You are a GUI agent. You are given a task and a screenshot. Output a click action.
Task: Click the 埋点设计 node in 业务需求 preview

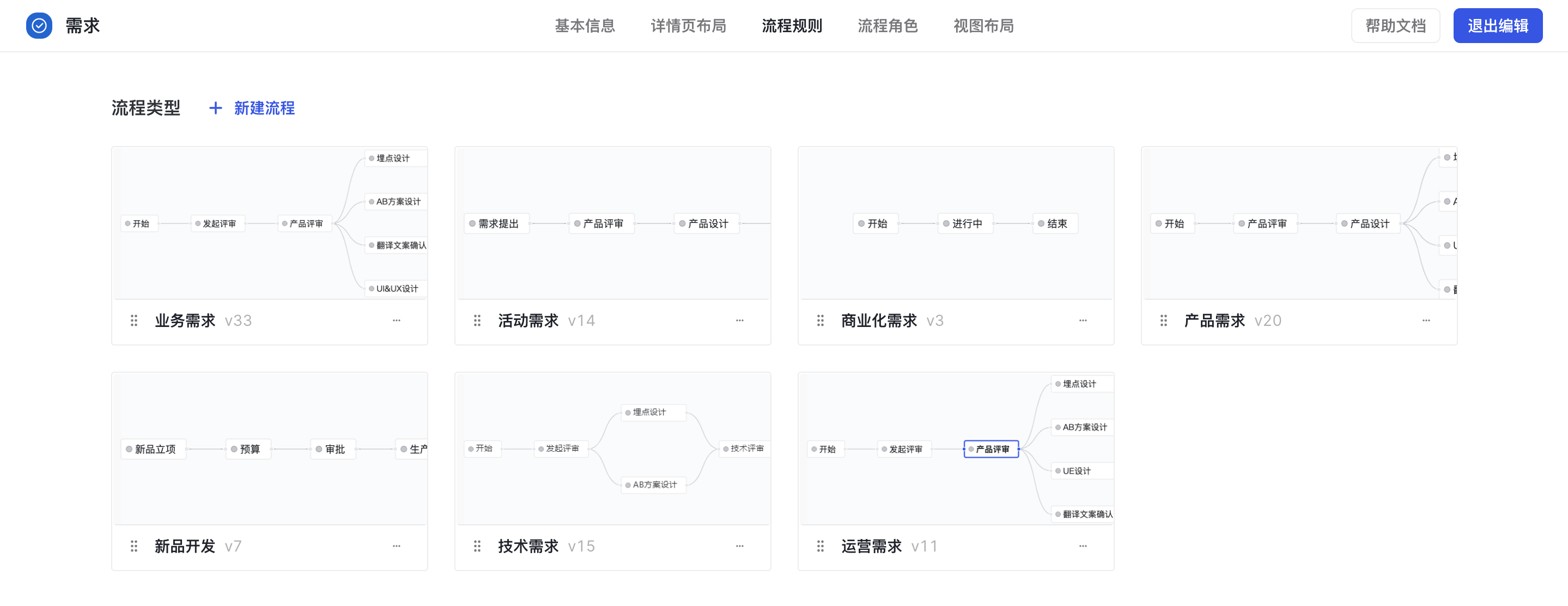point(396,159)
